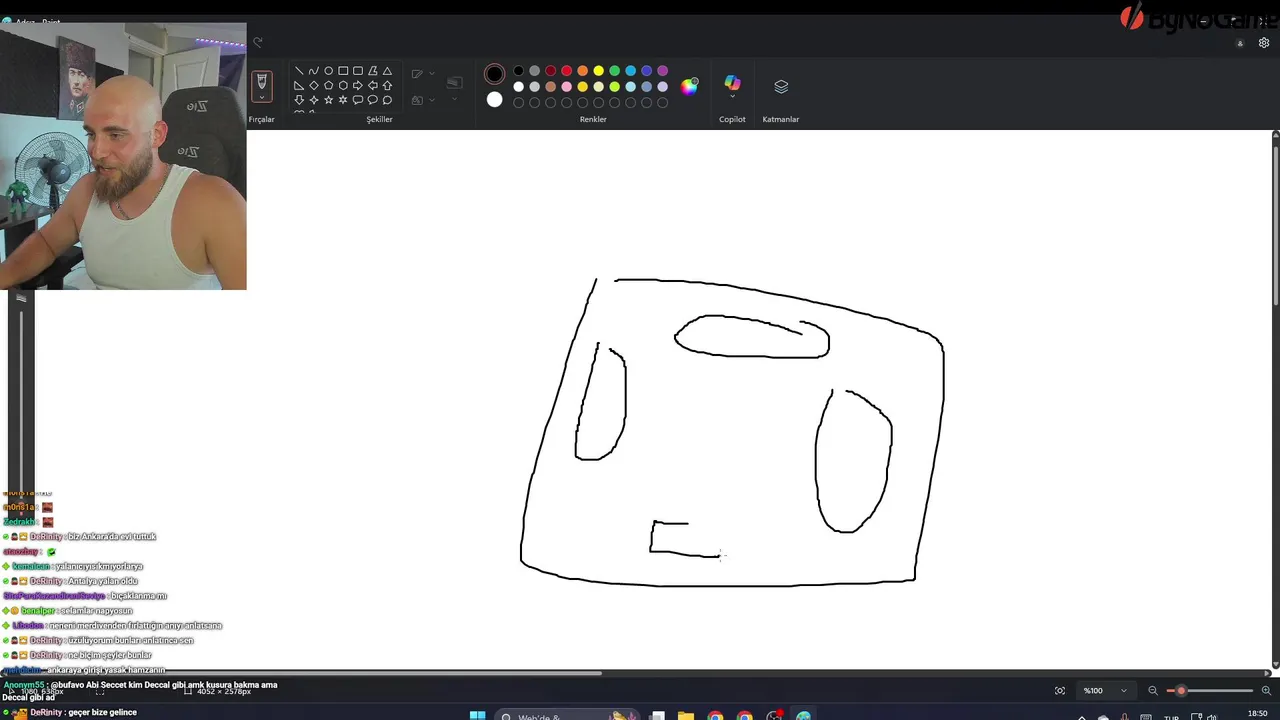Select the Line shape
The width and height of the screenshot is (1280, 720).
click(x=299, y=71)
